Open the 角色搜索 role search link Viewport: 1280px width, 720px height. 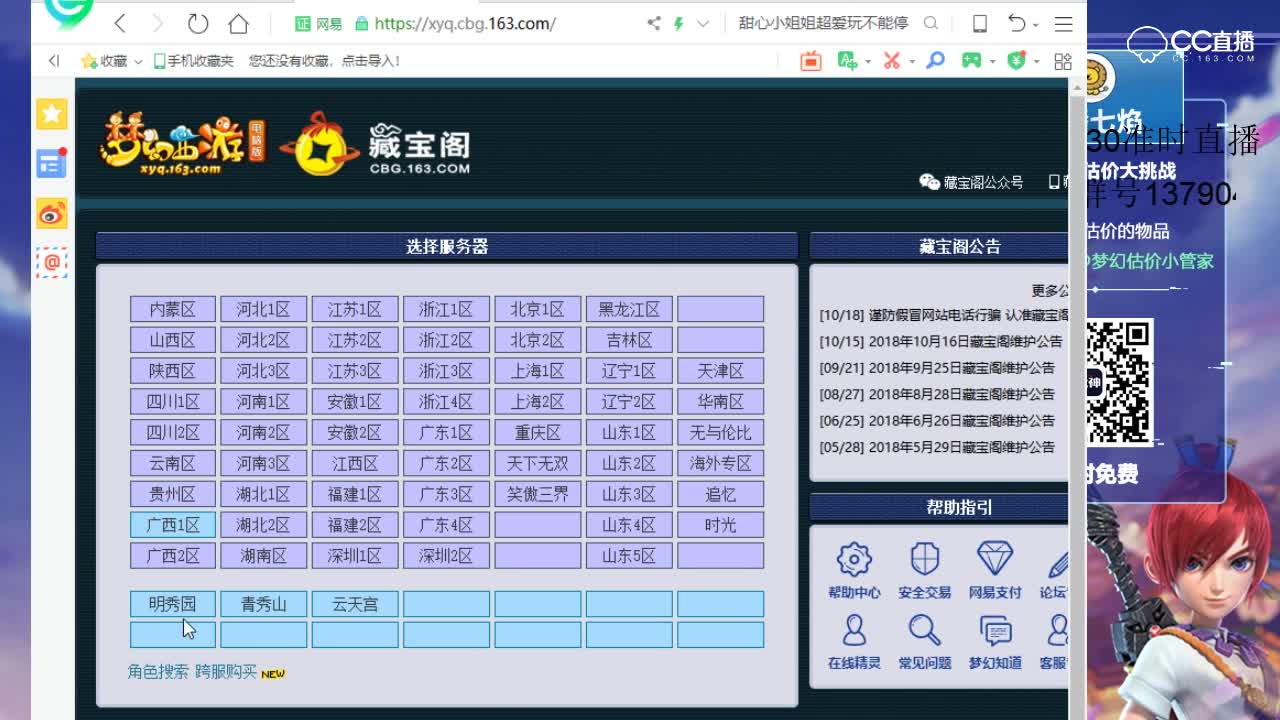coord(158,672)
